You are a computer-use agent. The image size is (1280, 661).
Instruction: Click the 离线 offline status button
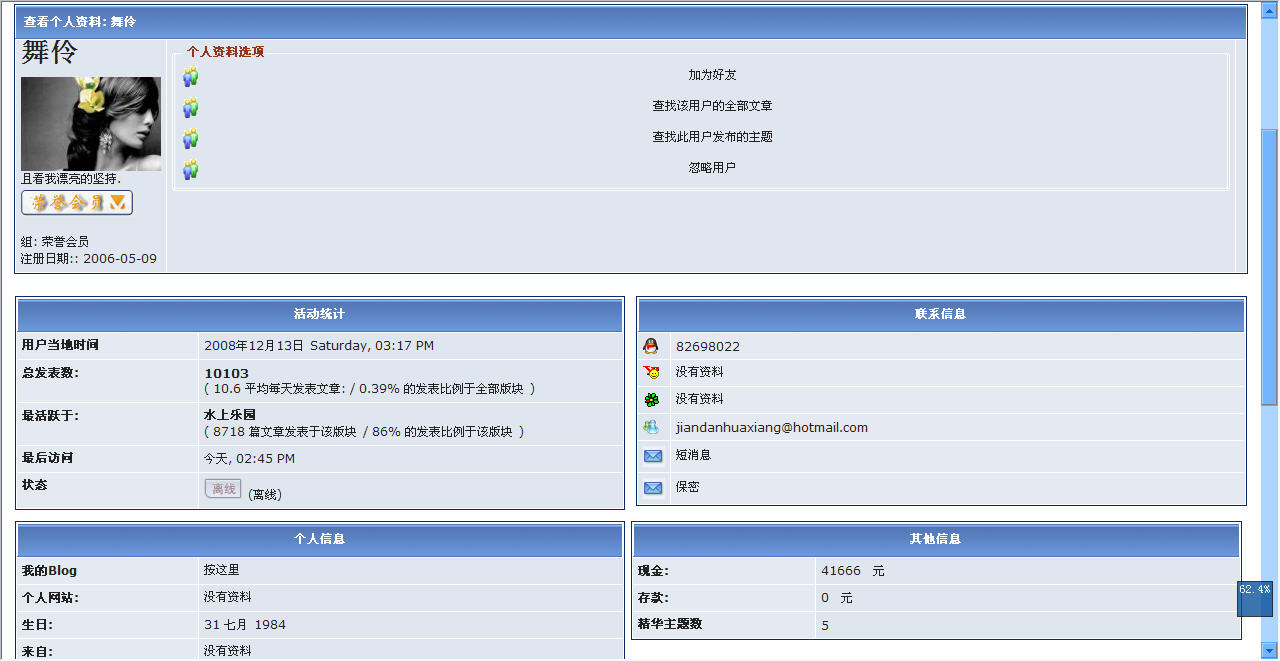[x=223, y=489]
